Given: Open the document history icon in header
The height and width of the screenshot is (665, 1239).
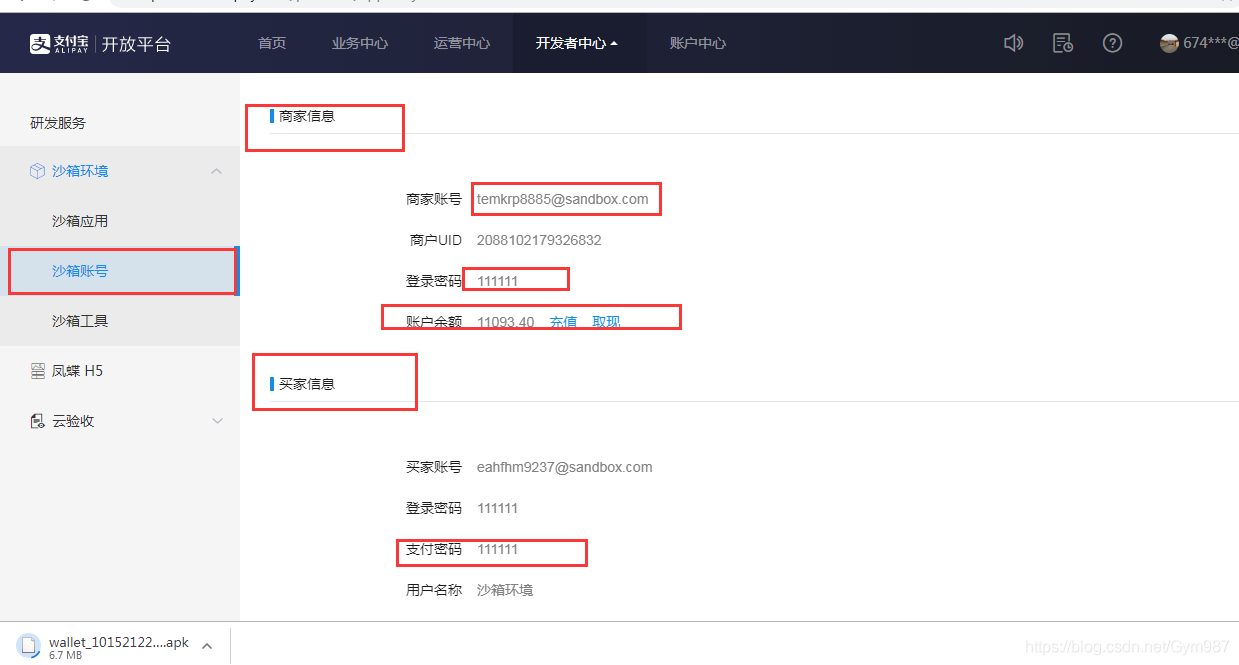Looking at the screenshot, I should tap(1063, 43).
